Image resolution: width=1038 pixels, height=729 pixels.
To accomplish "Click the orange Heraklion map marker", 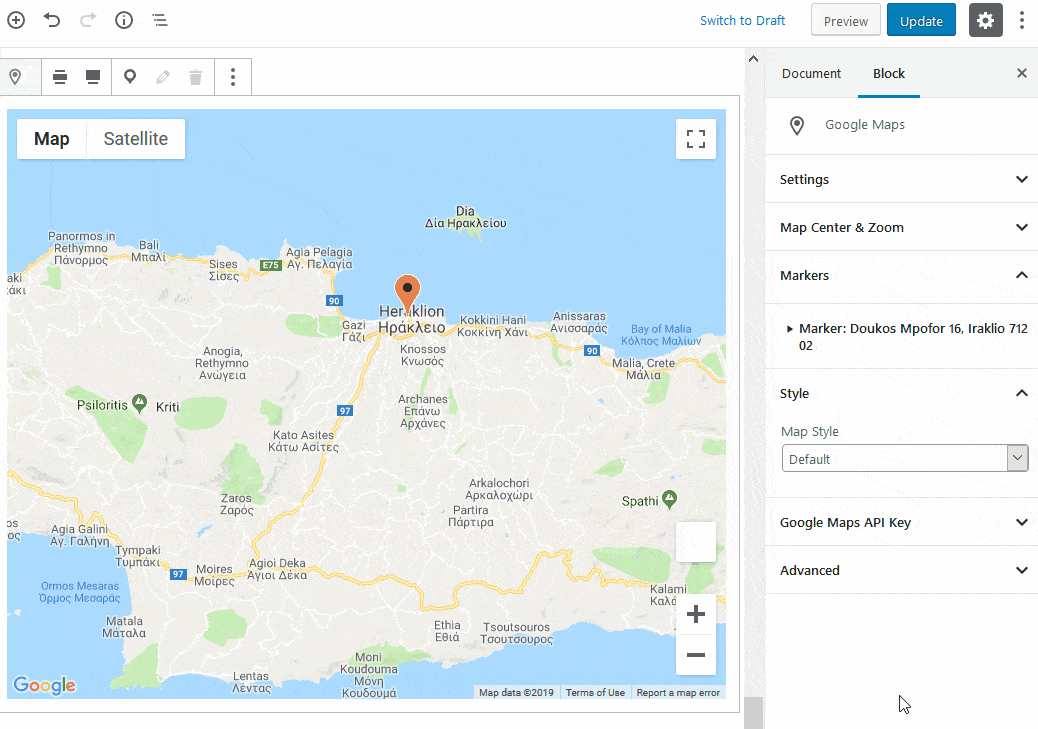I will [x=407, y=292].
